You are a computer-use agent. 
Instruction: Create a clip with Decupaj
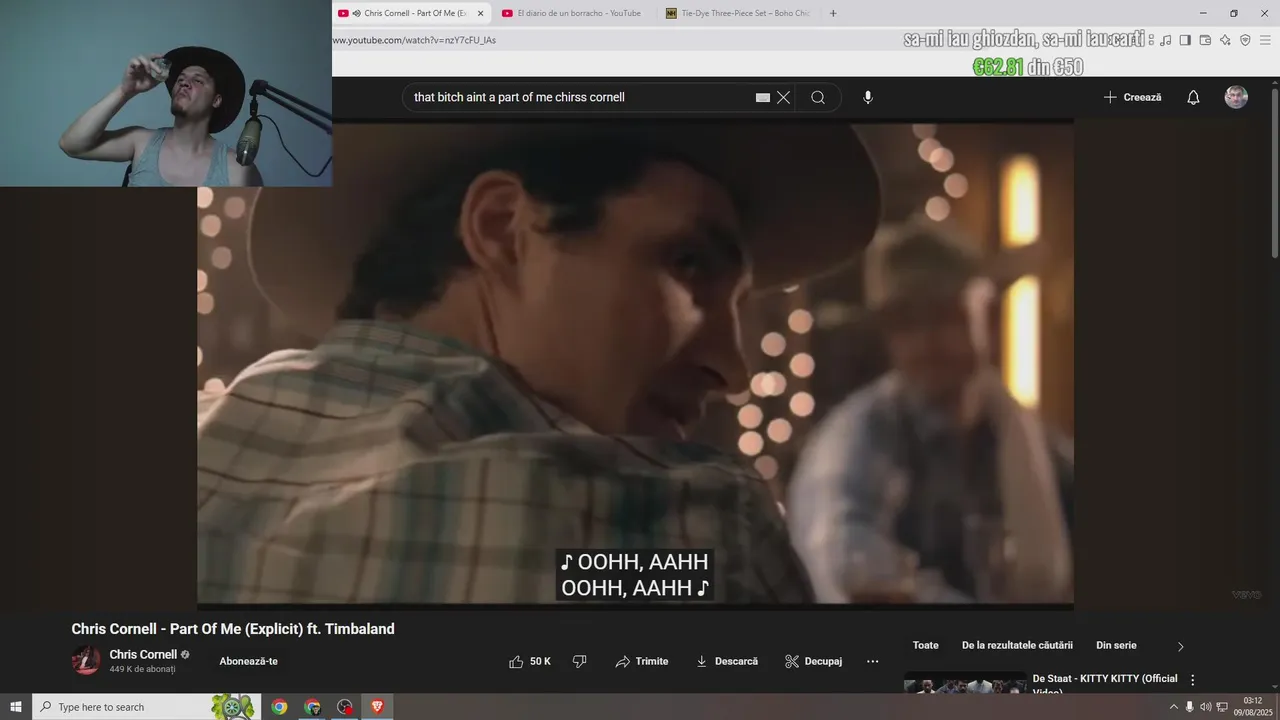(x=813, y=661)
